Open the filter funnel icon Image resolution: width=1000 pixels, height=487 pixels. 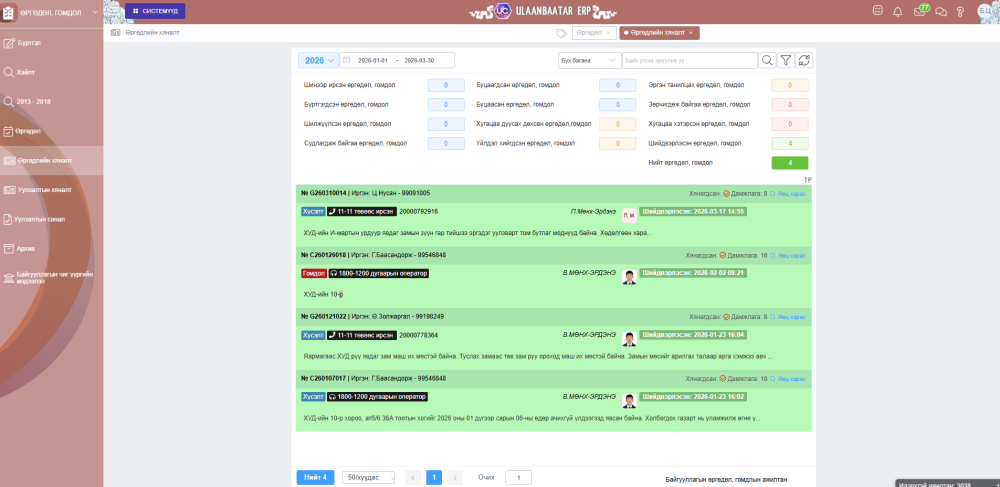[786, 60]
